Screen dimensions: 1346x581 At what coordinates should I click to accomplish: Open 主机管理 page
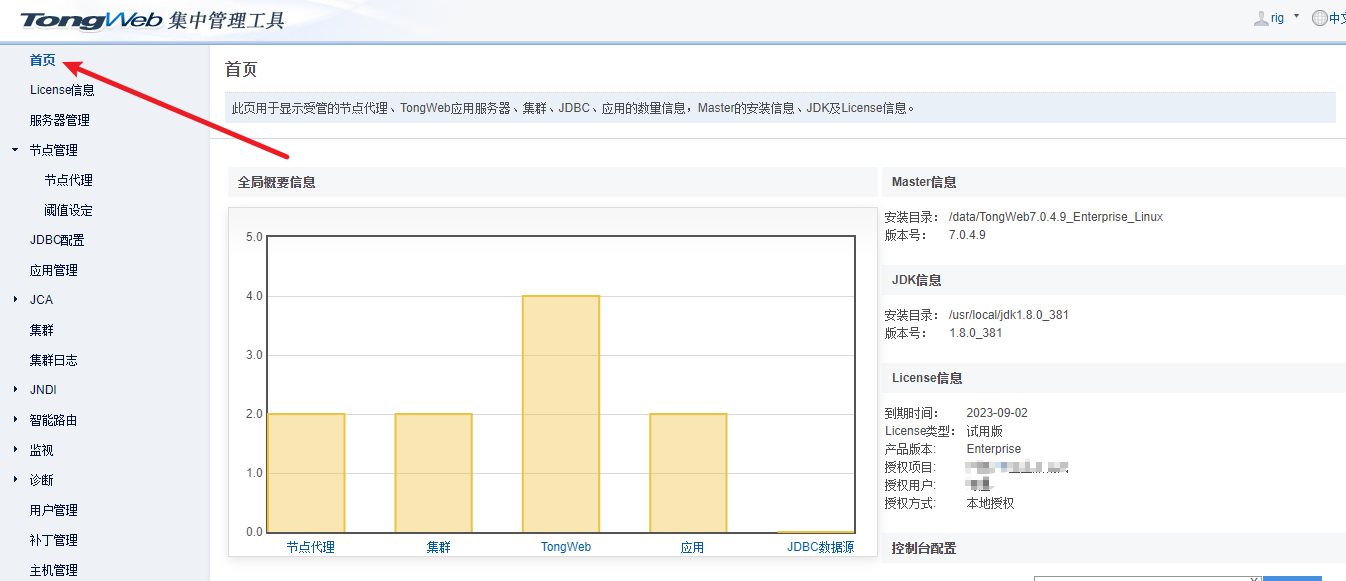pyautogui.click(x=54, y=570)
